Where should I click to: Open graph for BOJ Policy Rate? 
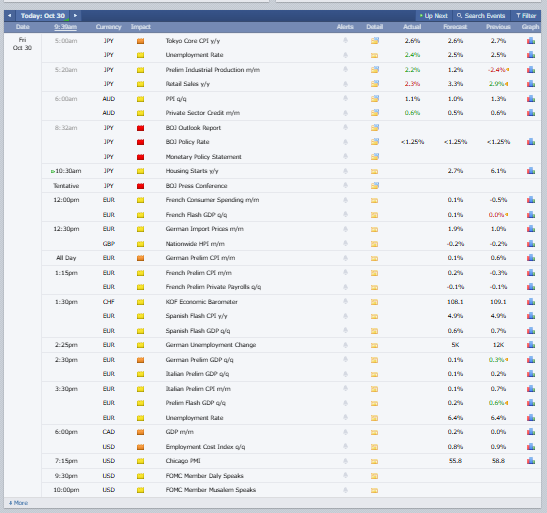[531, 142]
